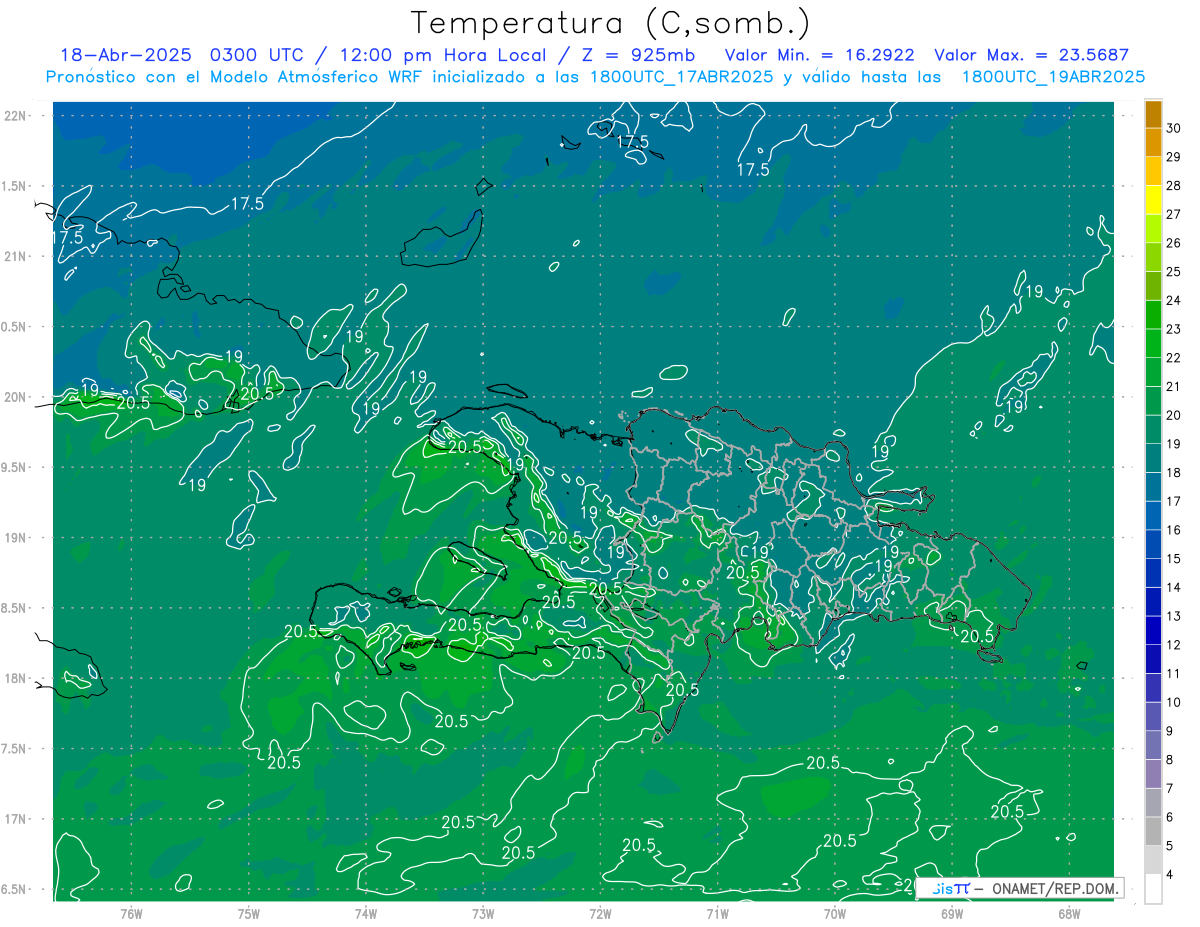Click '12:00 pm Hora Local' text
The height and width of the screenshot is (927, 1200).
(443, 55)
